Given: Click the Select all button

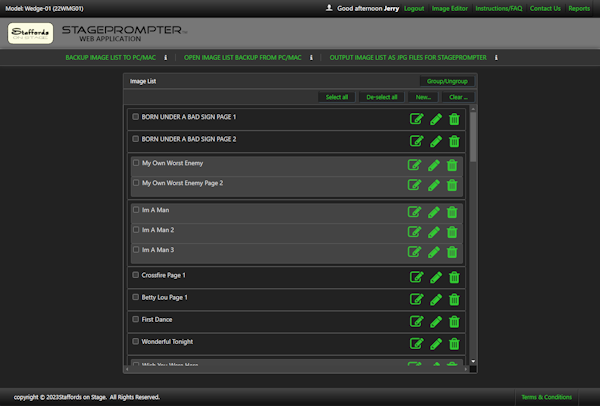Looking at the screenshot, I should tap(337, 97).
